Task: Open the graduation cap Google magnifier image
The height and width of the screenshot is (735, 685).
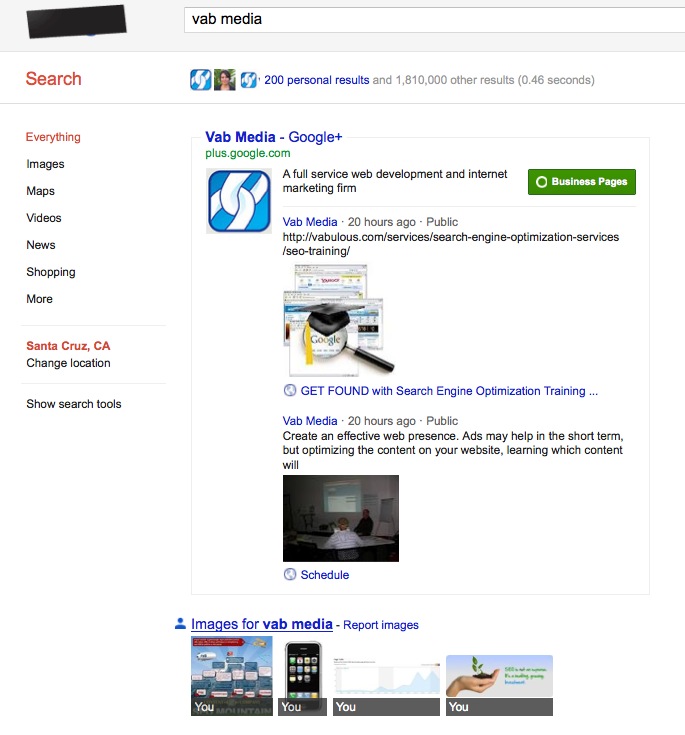Action: (x=339, y=320)
